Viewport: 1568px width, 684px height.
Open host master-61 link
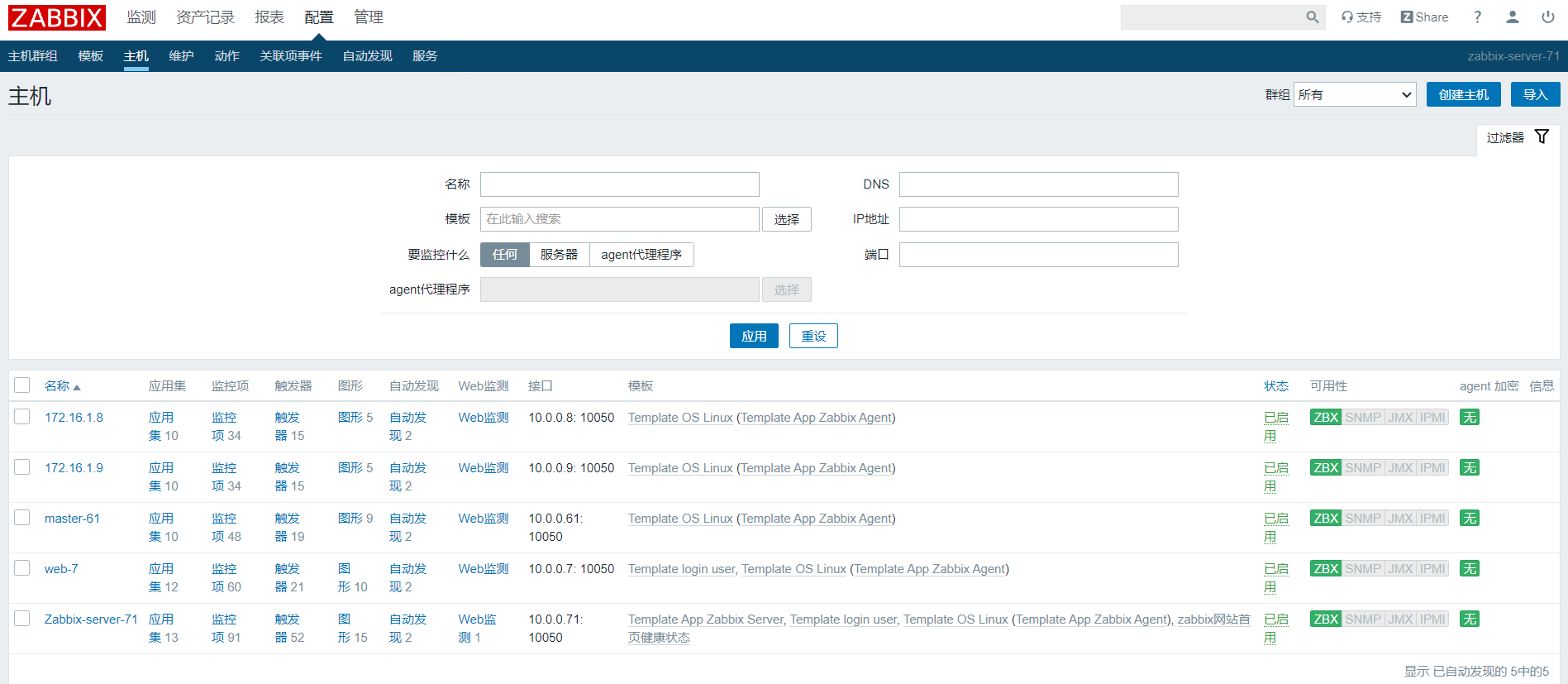point(72,519)
